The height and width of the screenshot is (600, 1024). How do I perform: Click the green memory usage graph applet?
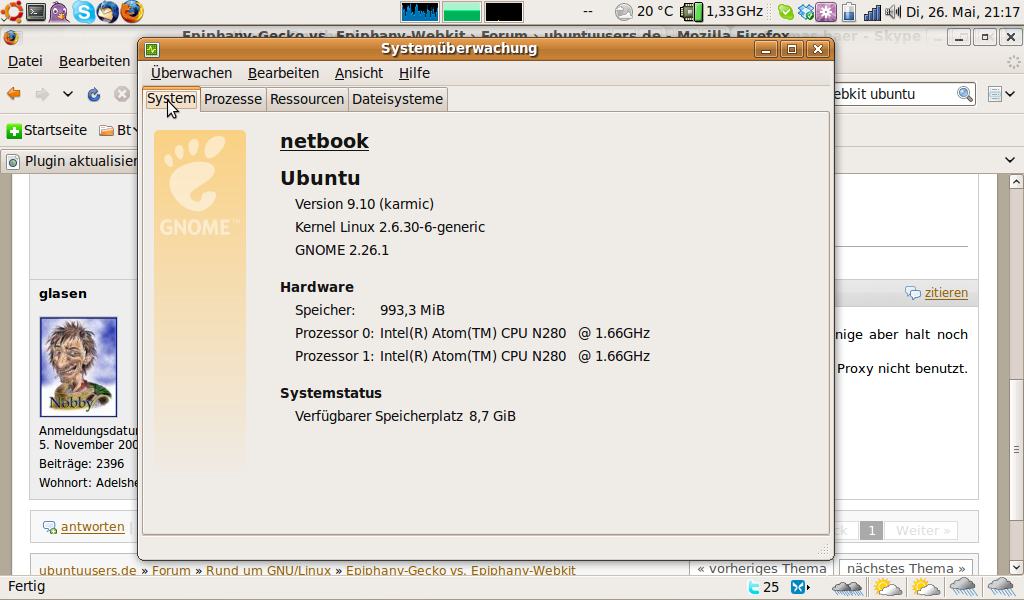462,12
